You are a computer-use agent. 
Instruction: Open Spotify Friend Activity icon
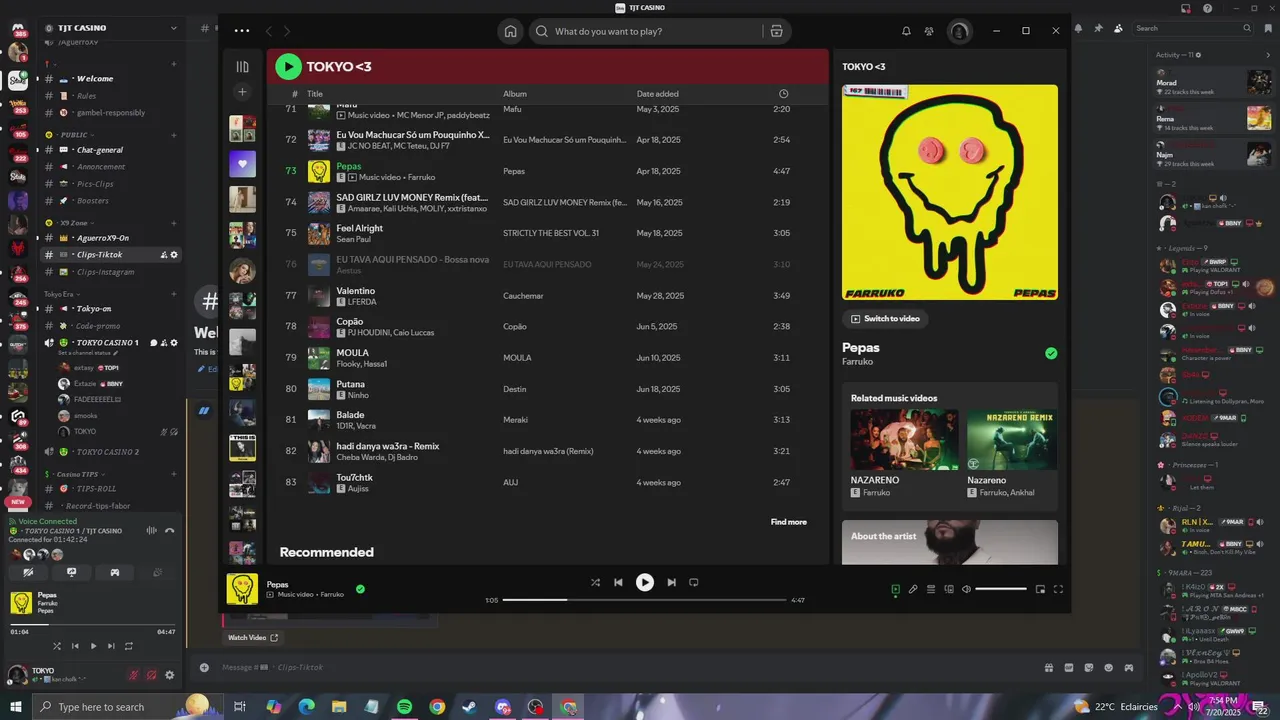[x=929, y=31]
